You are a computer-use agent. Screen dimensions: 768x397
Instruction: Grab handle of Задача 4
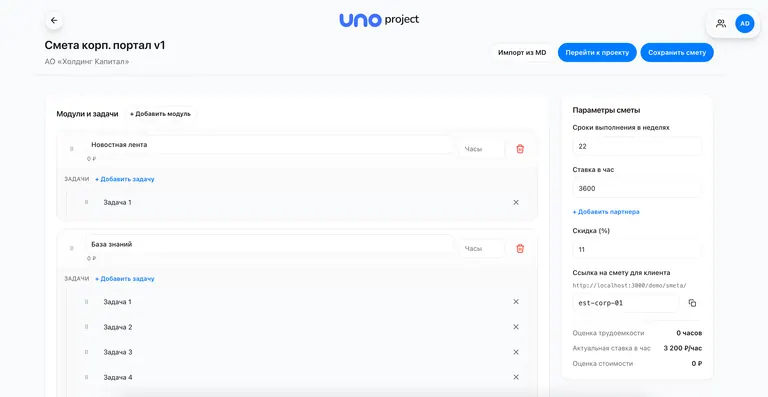tap(86, 377)
